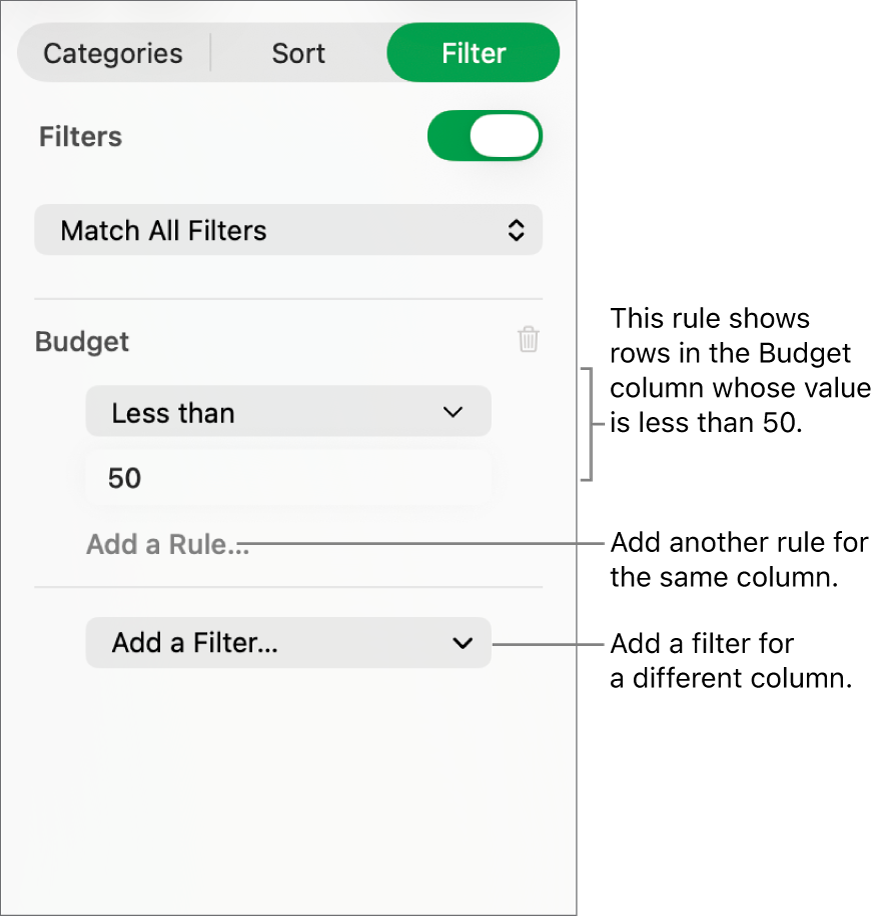This screenshot has width=886, height=918.
Task: Switch to the Sort tab
Action: [x=297, y=52]
